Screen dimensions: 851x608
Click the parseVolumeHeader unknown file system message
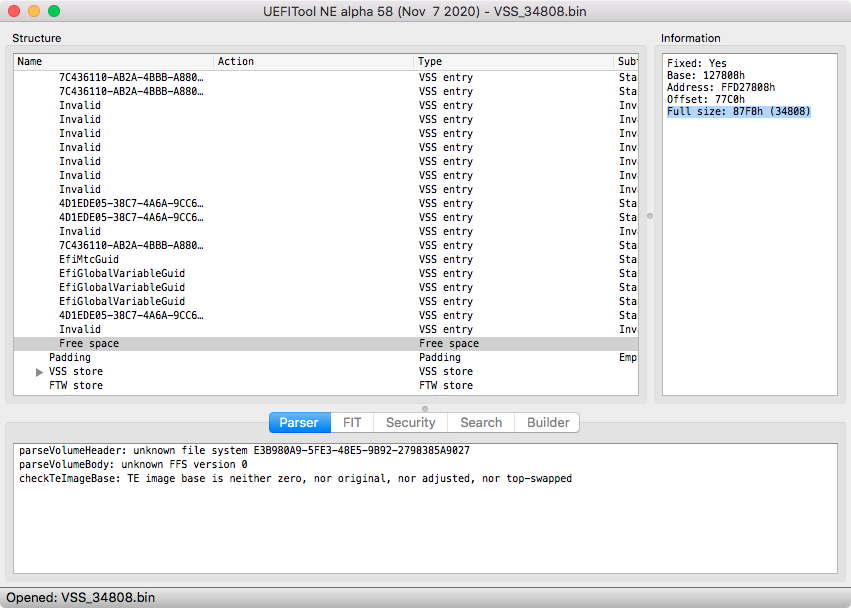pos(244,451)
